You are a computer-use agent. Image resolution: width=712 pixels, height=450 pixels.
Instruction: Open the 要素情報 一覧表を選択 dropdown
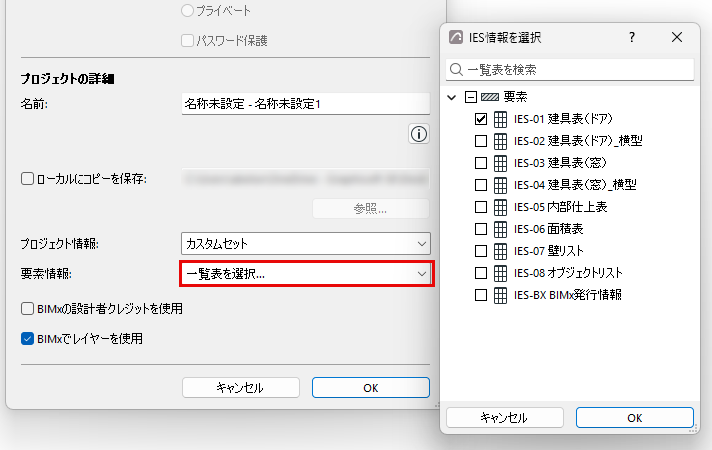(307, 274)
